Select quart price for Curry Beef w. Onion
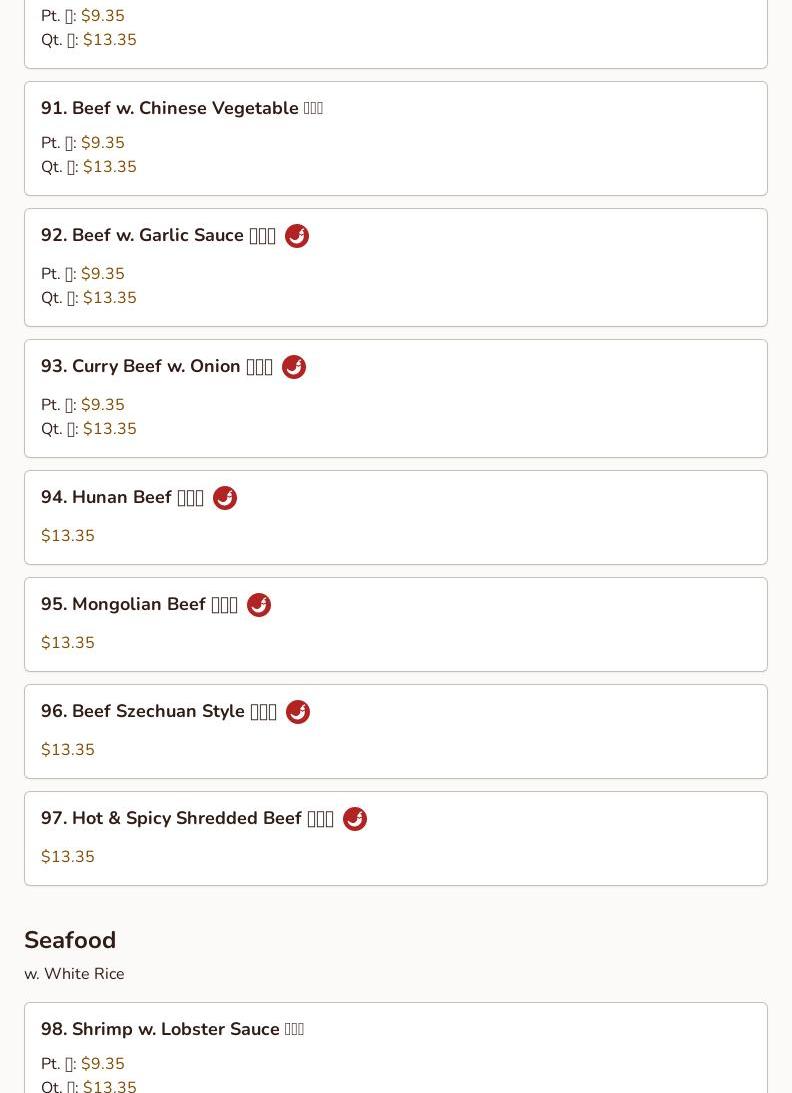 coord(110,429)
